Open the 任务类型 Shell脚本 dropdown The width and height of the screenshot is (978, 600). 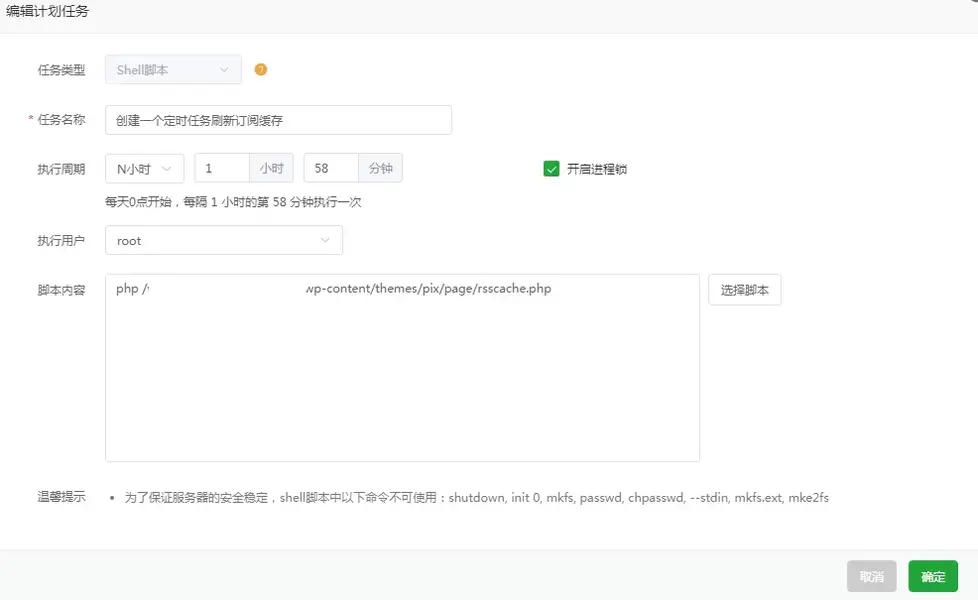pyautogui.click(x=173, y=70)
